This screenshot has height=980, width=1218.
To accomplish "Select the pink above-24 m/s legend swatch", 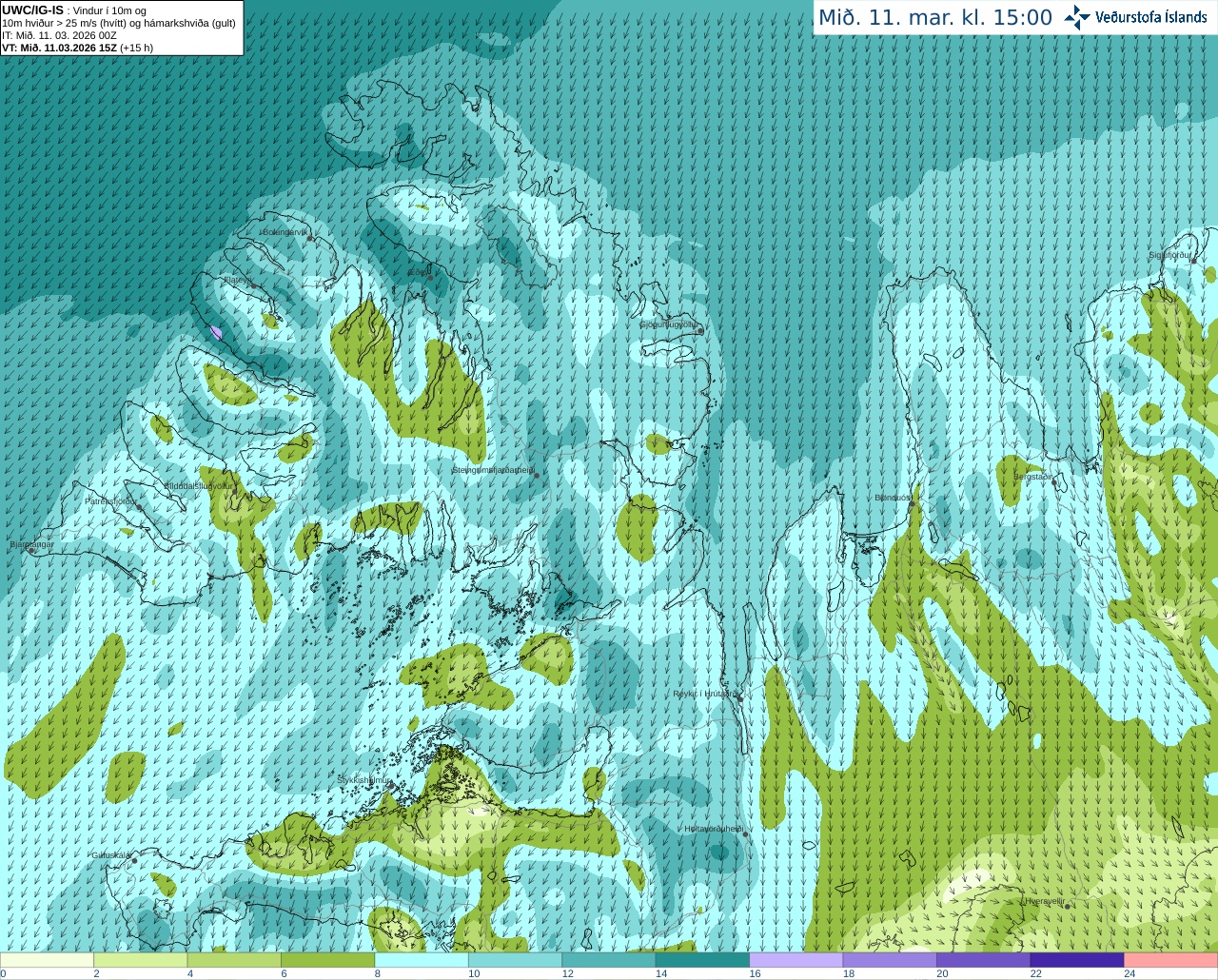I will tap(1171, 960).
